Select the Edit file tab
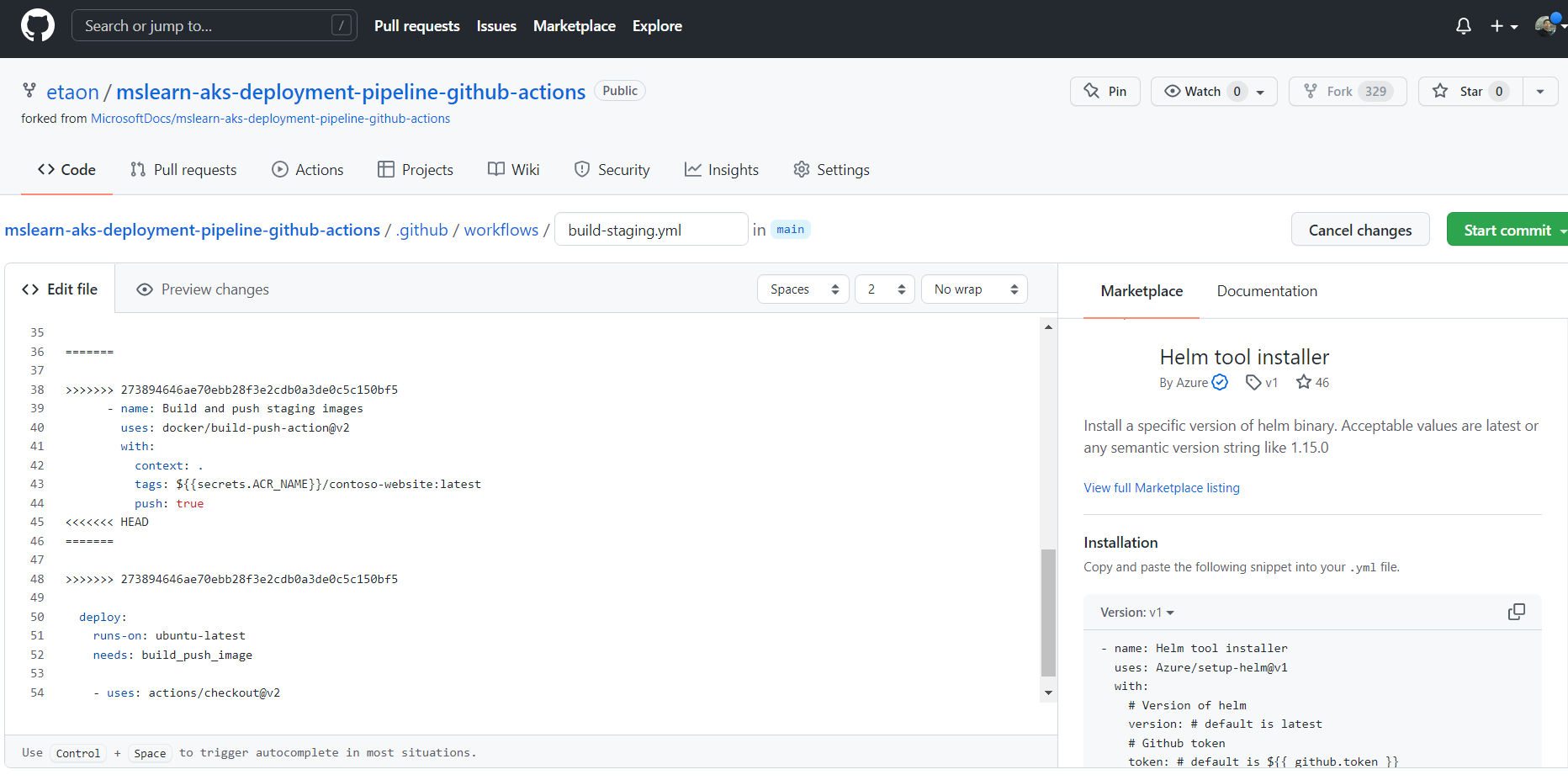The width and height of the screenshot is (1568, 780). [60, 289]
